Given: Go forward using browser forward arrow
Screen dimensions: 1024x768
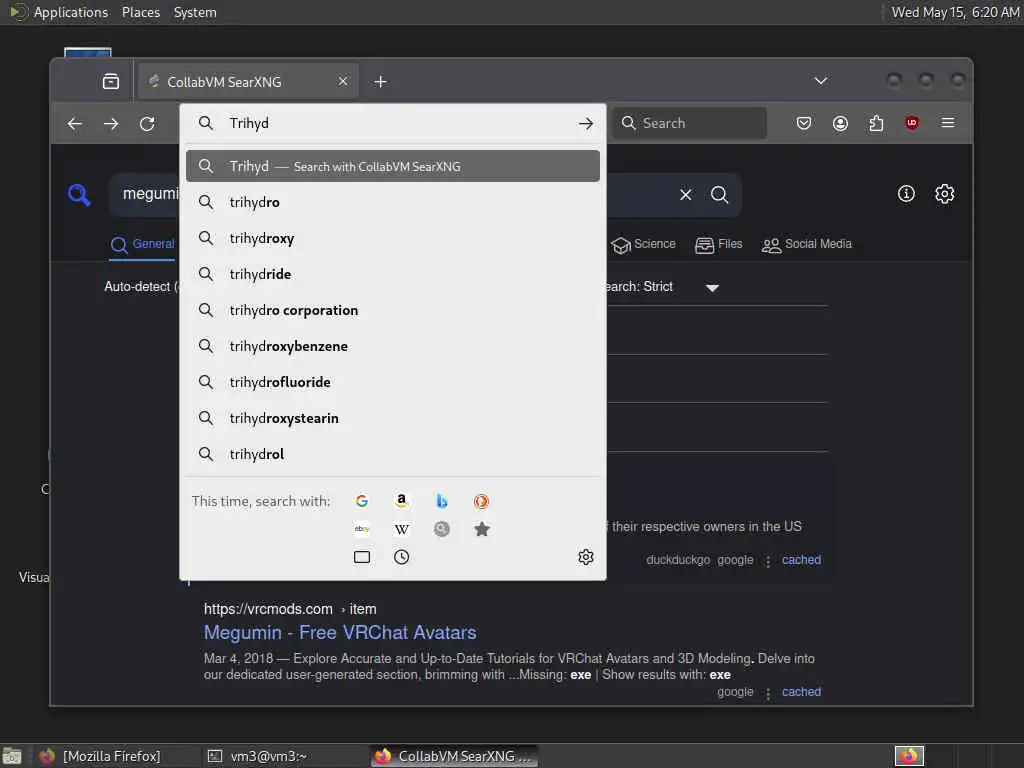Looking at the screenshot, I should [x=111, y=123].
